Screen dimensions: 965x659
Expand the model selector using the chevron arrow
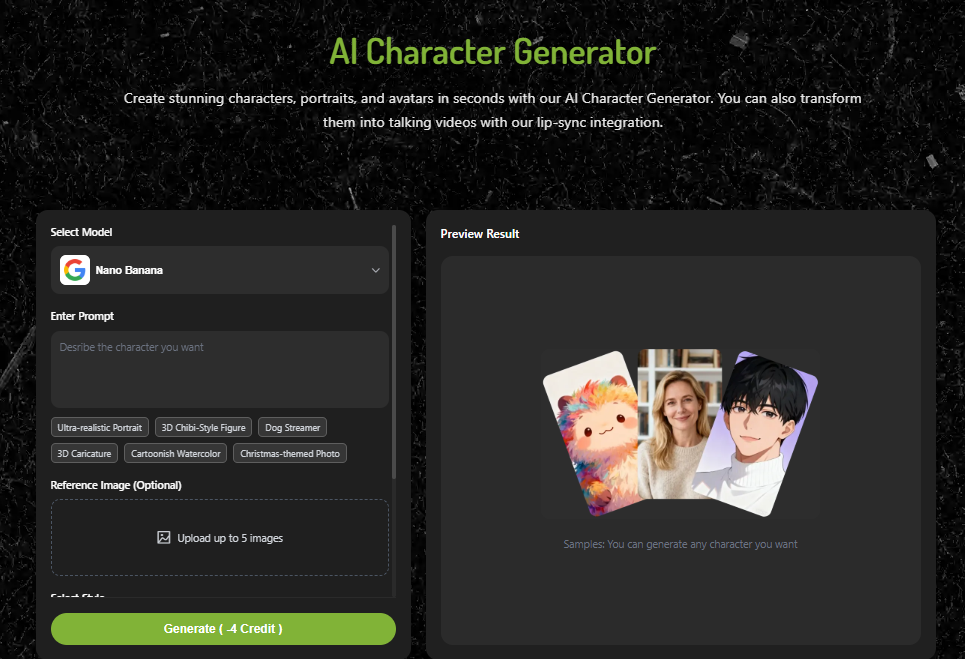point(376,270)
